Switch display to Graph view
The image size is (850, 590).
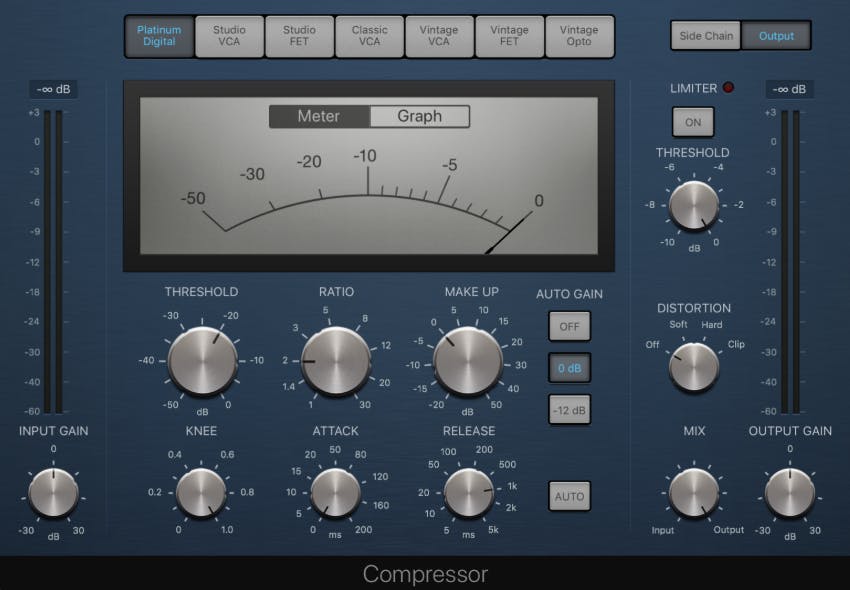(x=419, y=116)
